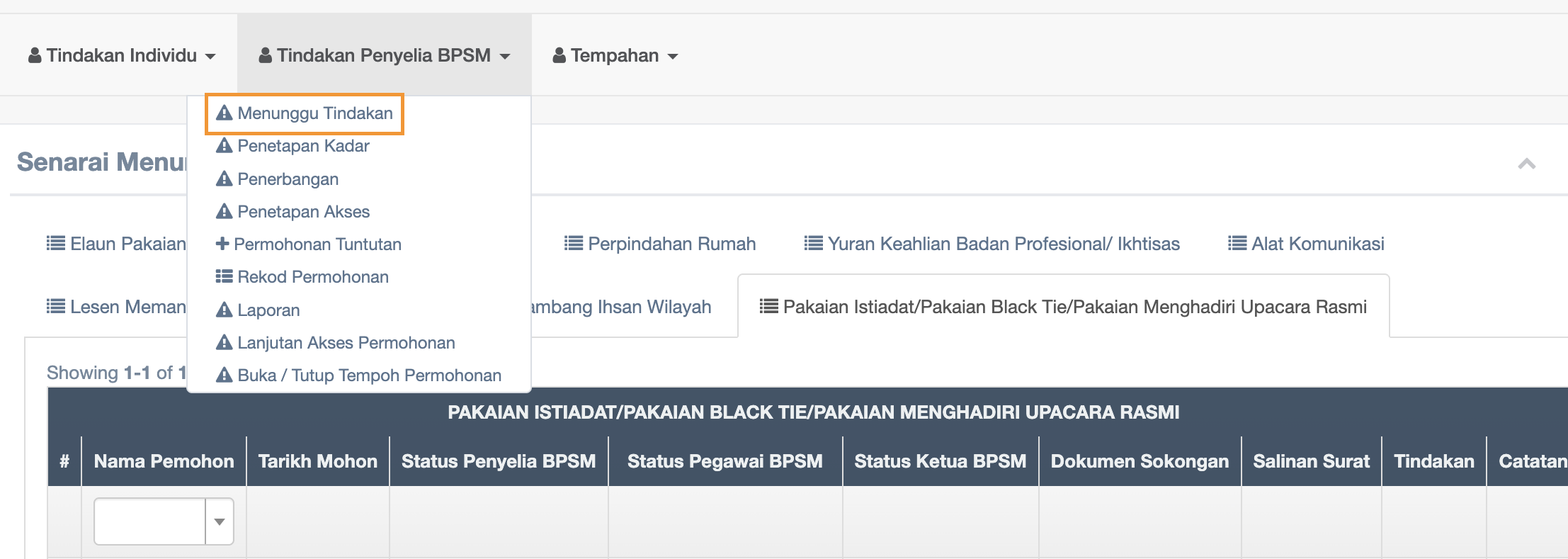
Task: Open the Nama Pemohon filter dropdown arrow
Action: [220, 521]
